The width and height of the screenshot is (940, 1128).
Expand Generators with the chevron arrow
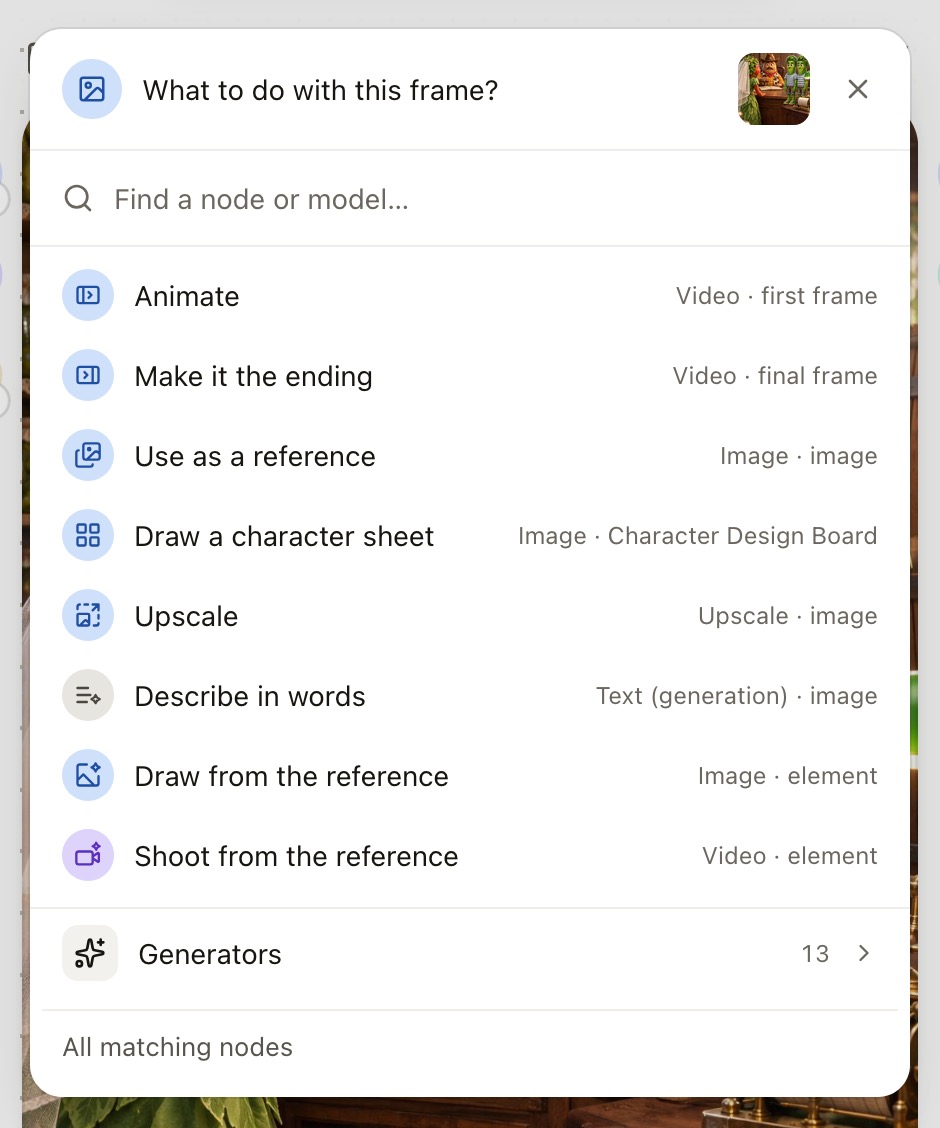coord(864,953)
